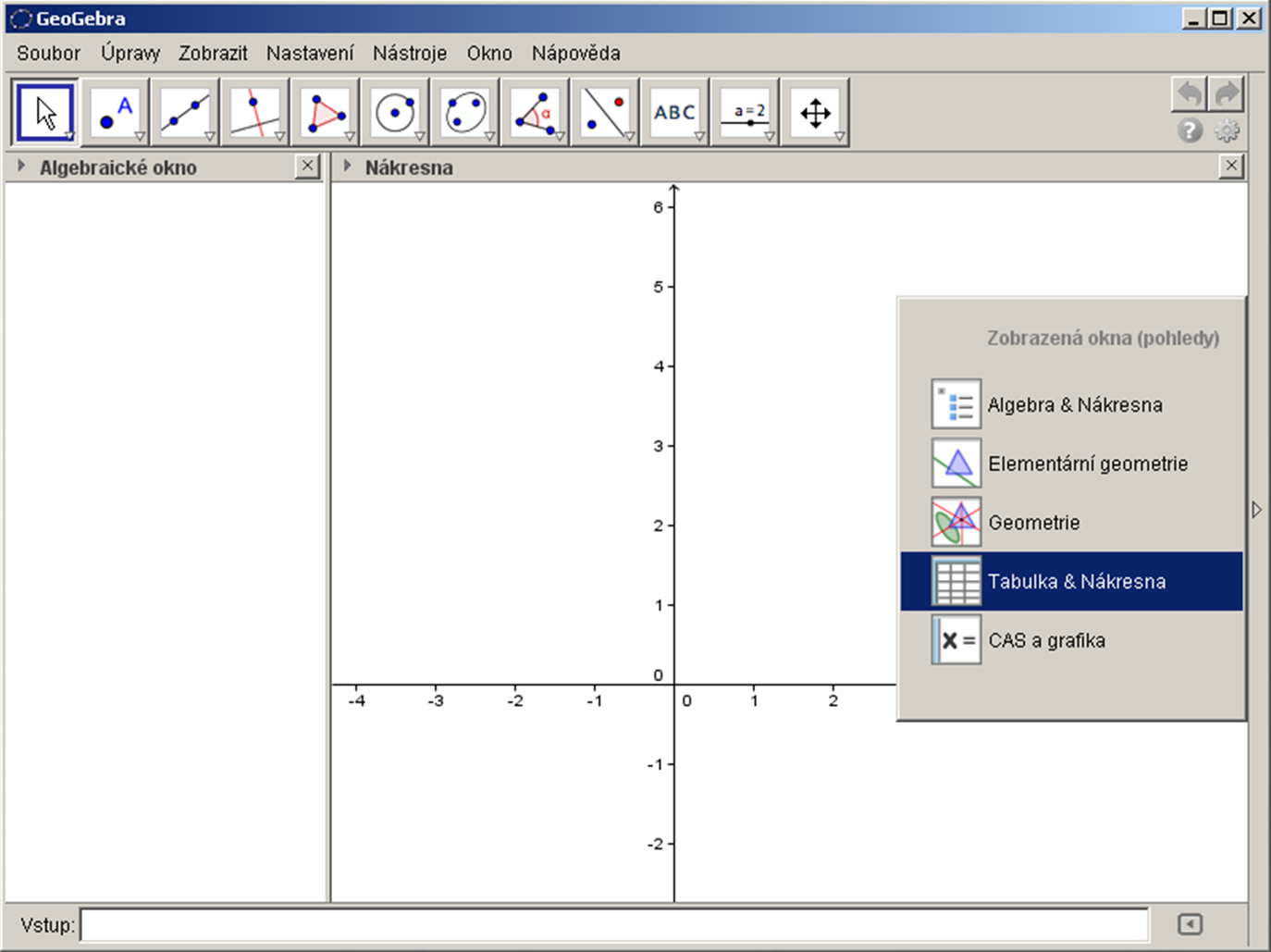Select the ABC Insert Text tool
Viewport: 1271px width, 952px height.
click(674, 113)
